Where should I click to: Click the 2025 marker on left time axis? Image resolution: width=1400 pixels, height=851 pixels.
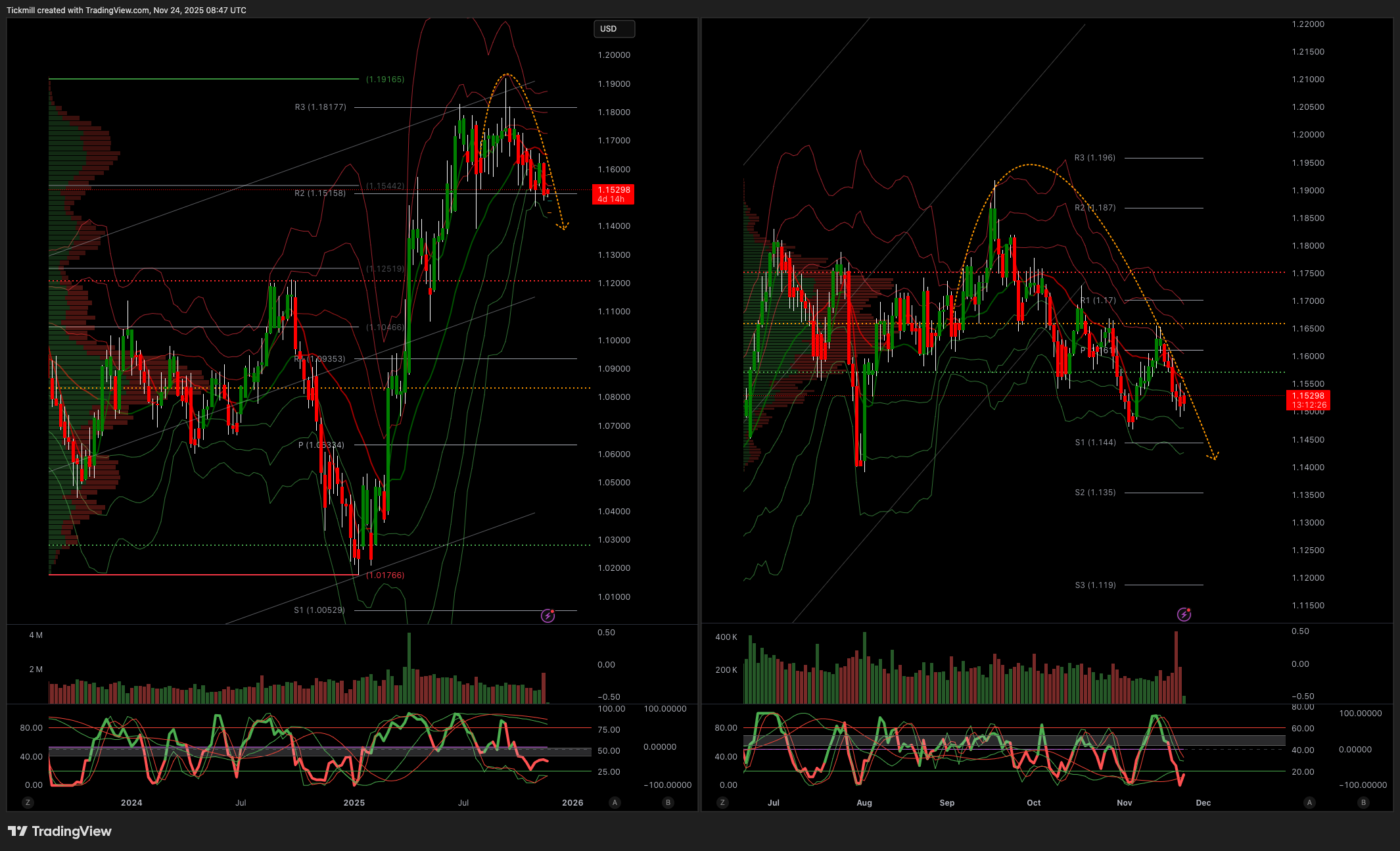[354, 802]
